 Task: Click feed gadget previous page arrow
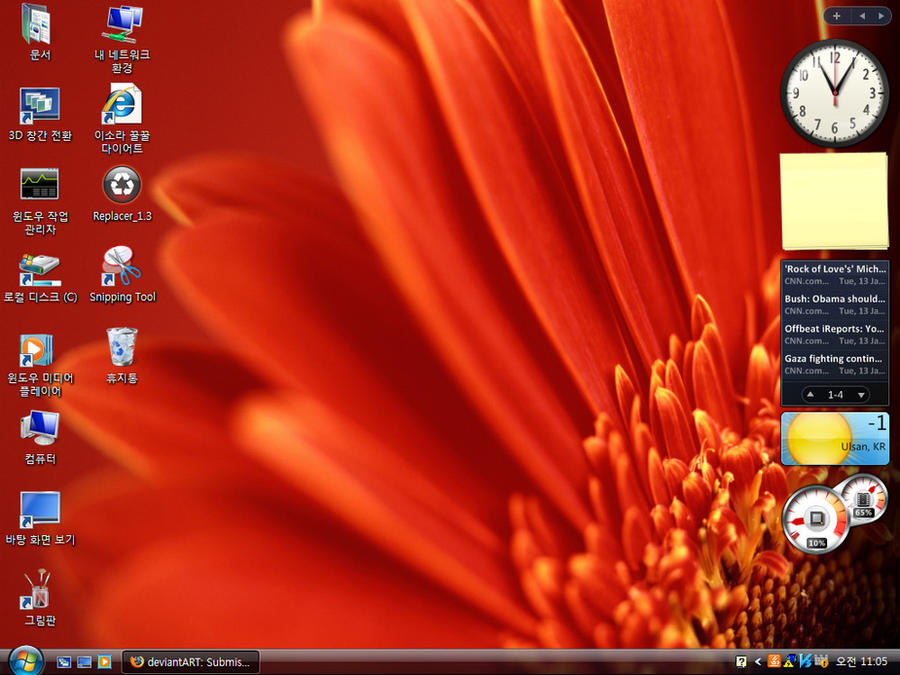tap(810, 394)
